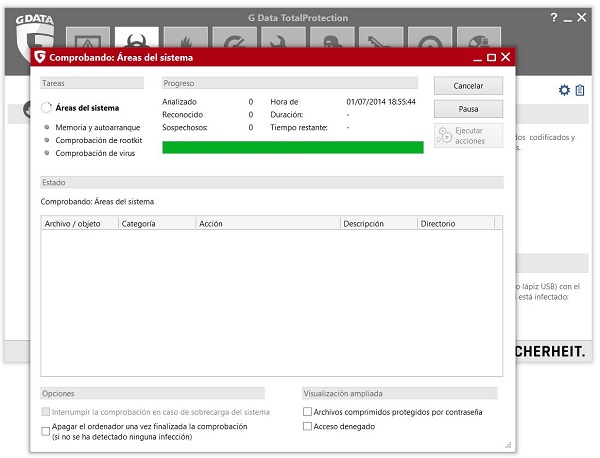Select the Virus Protection devil-head tab icon

pos(137,37)
